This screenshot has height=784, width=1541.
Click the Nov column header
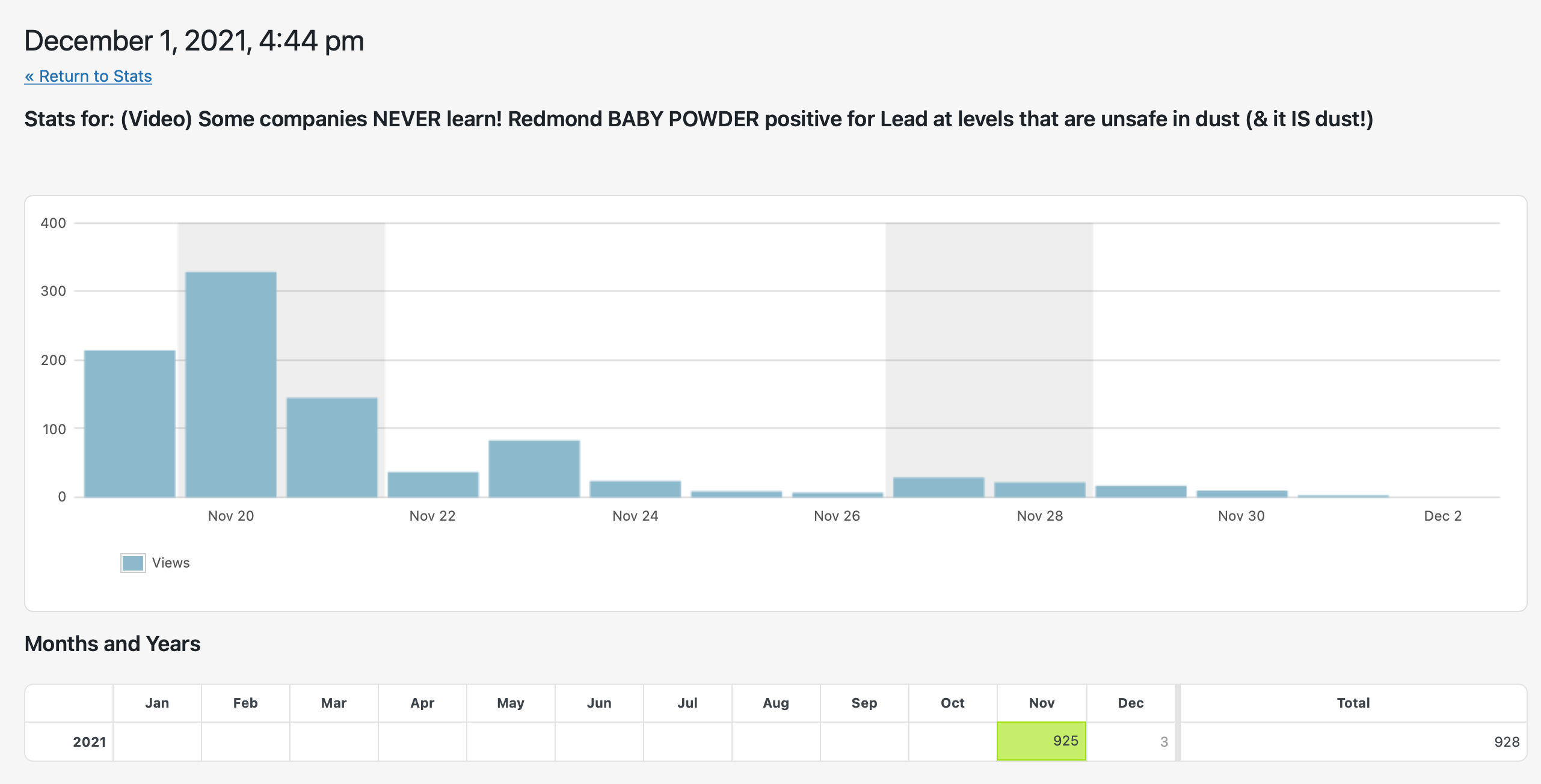click(x=1041, y=703)
